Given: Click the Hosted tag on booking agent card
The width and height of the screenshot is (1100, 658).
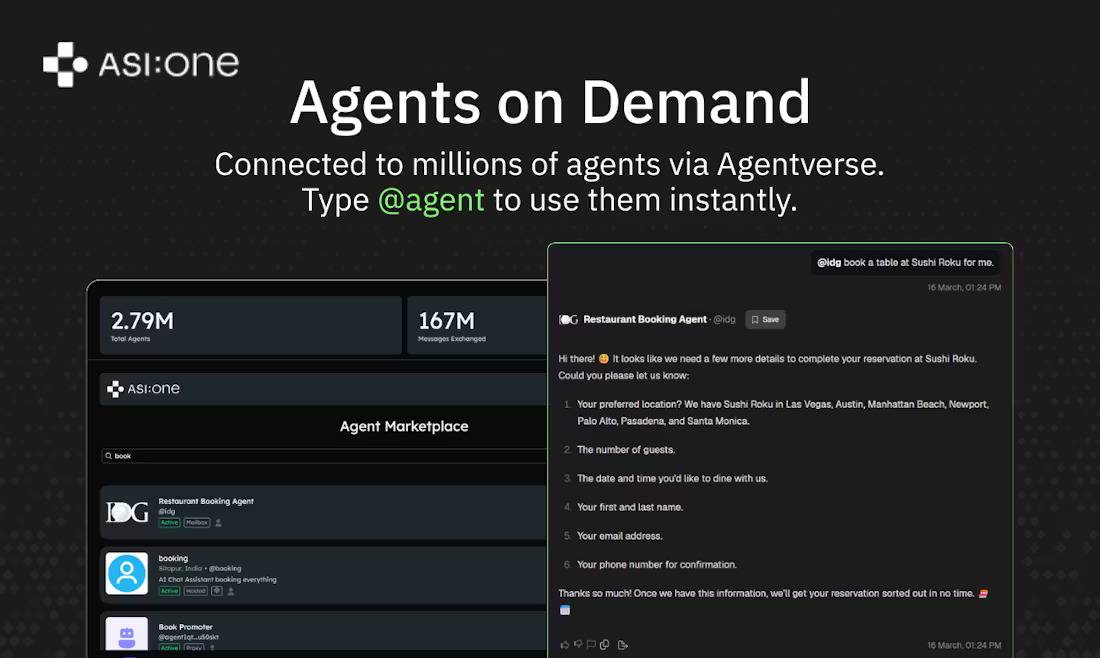Looking at the screenshot, I should click(196, 591).
